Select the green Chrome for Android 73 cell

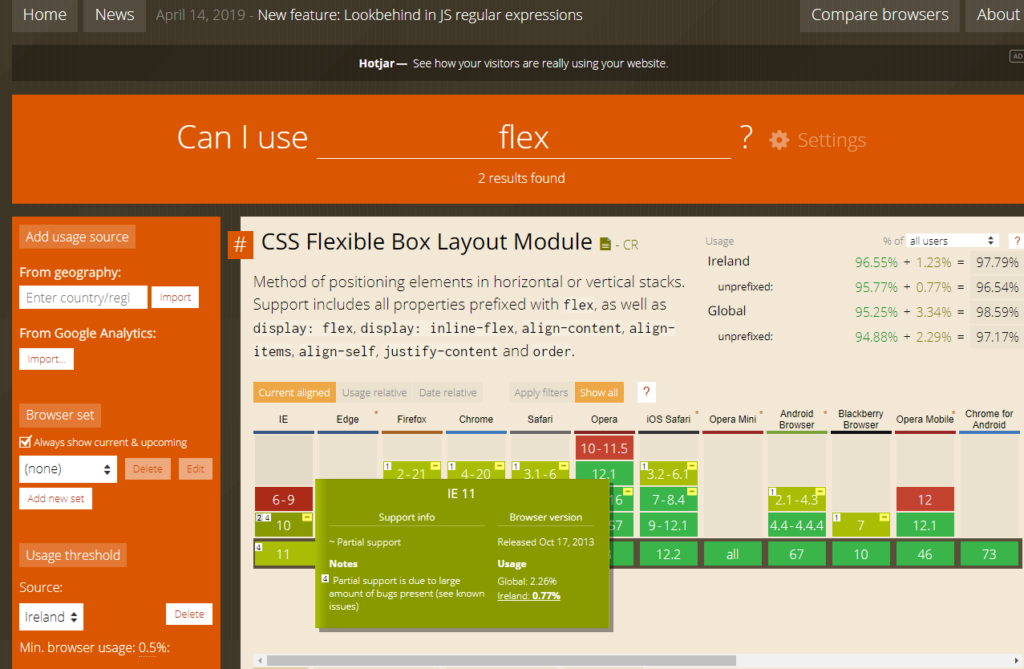(x=989, y=553)
